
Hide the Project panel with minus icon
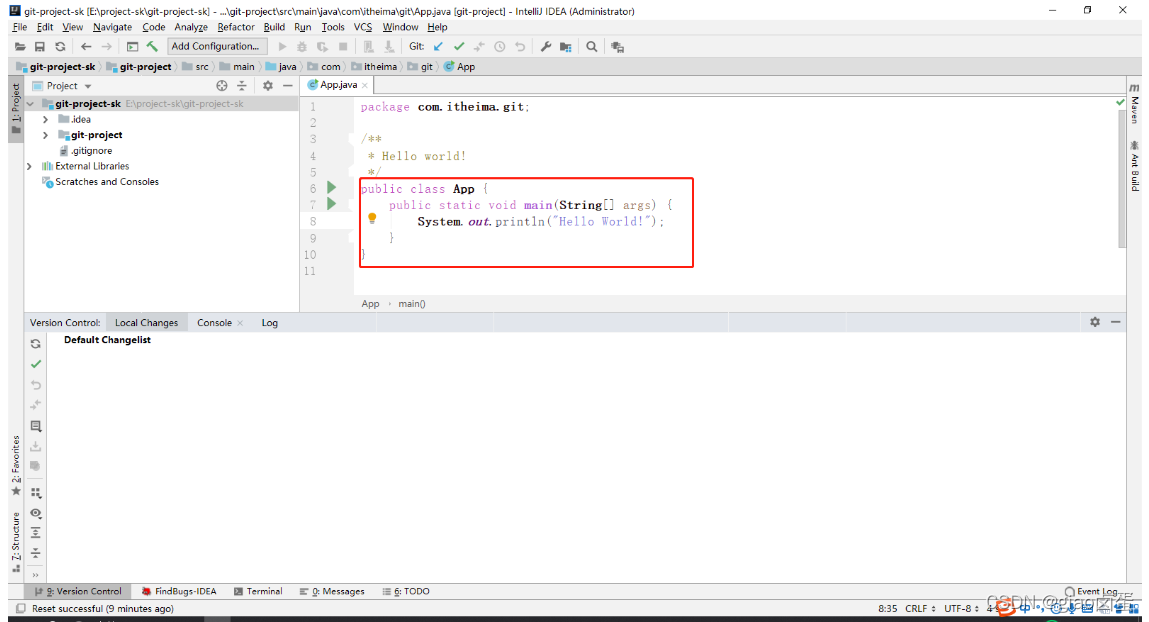(288, 86)
